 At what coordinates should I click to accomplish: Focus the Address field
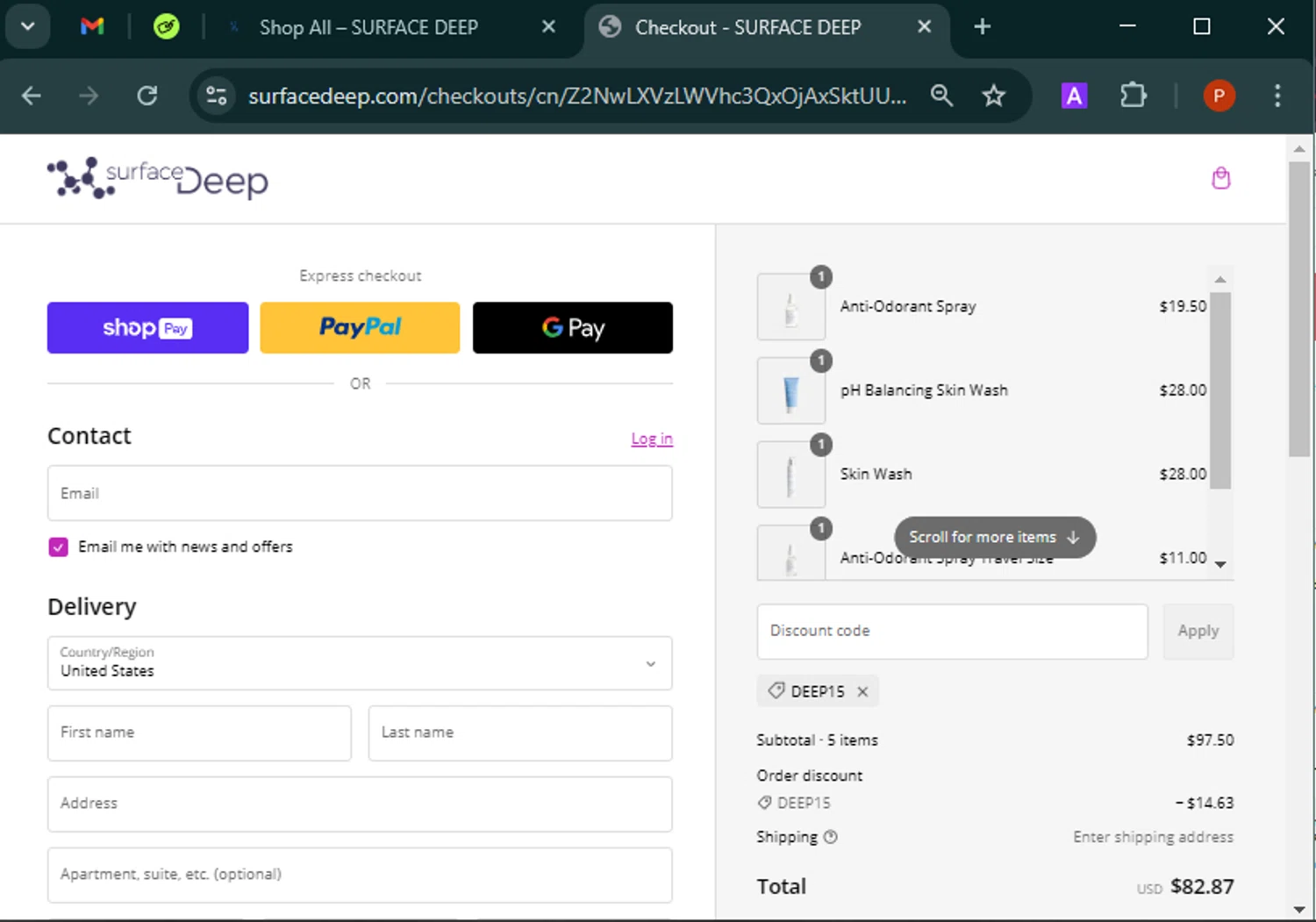click(360, 804)
